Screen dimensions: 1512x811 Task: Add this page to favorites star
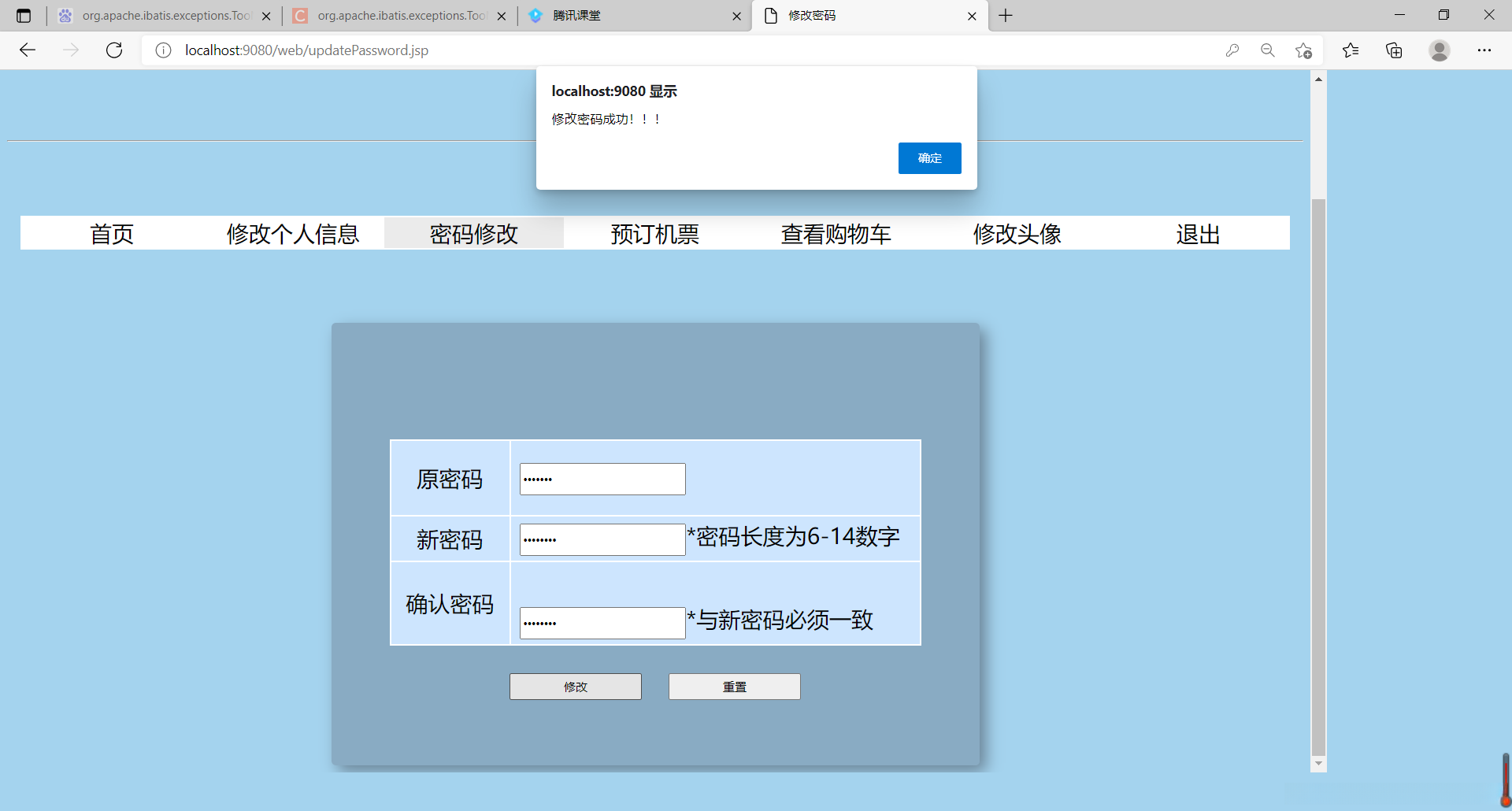click(x=1303, y=50)
